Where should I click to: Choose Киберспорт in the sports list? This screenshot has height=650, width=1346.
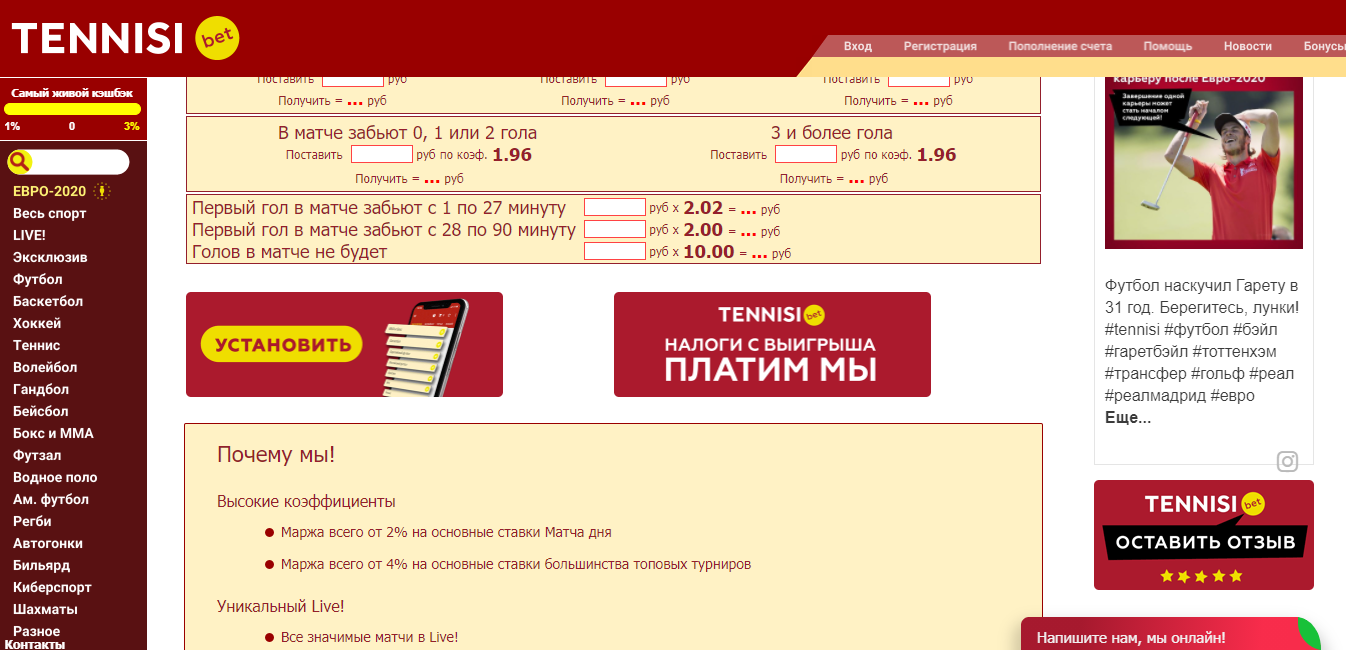[52, 587]
